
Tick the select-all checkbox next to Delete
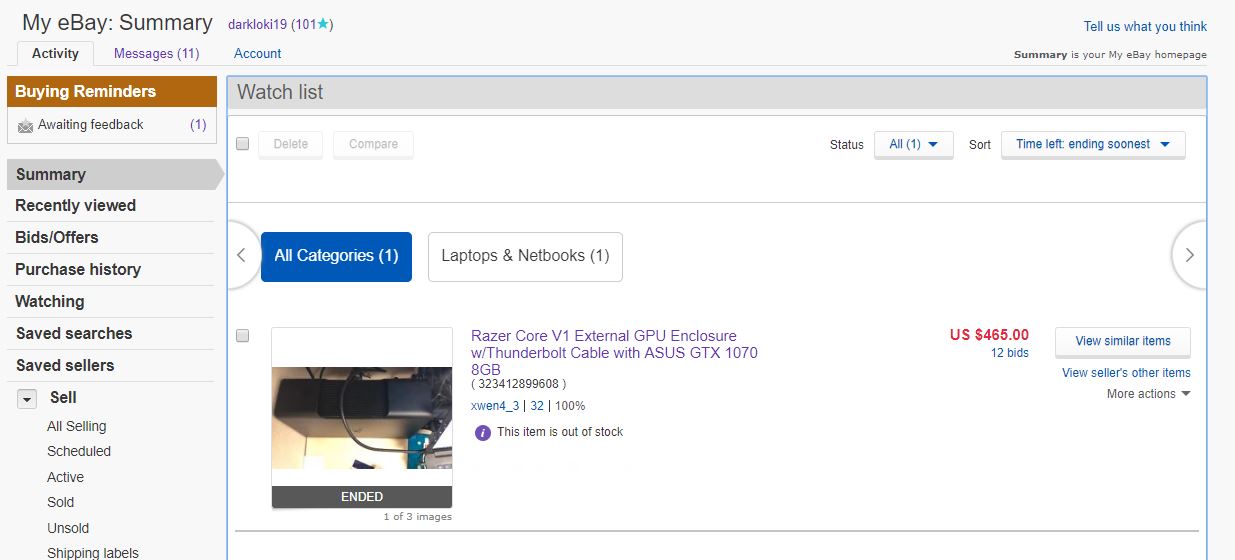242,144
